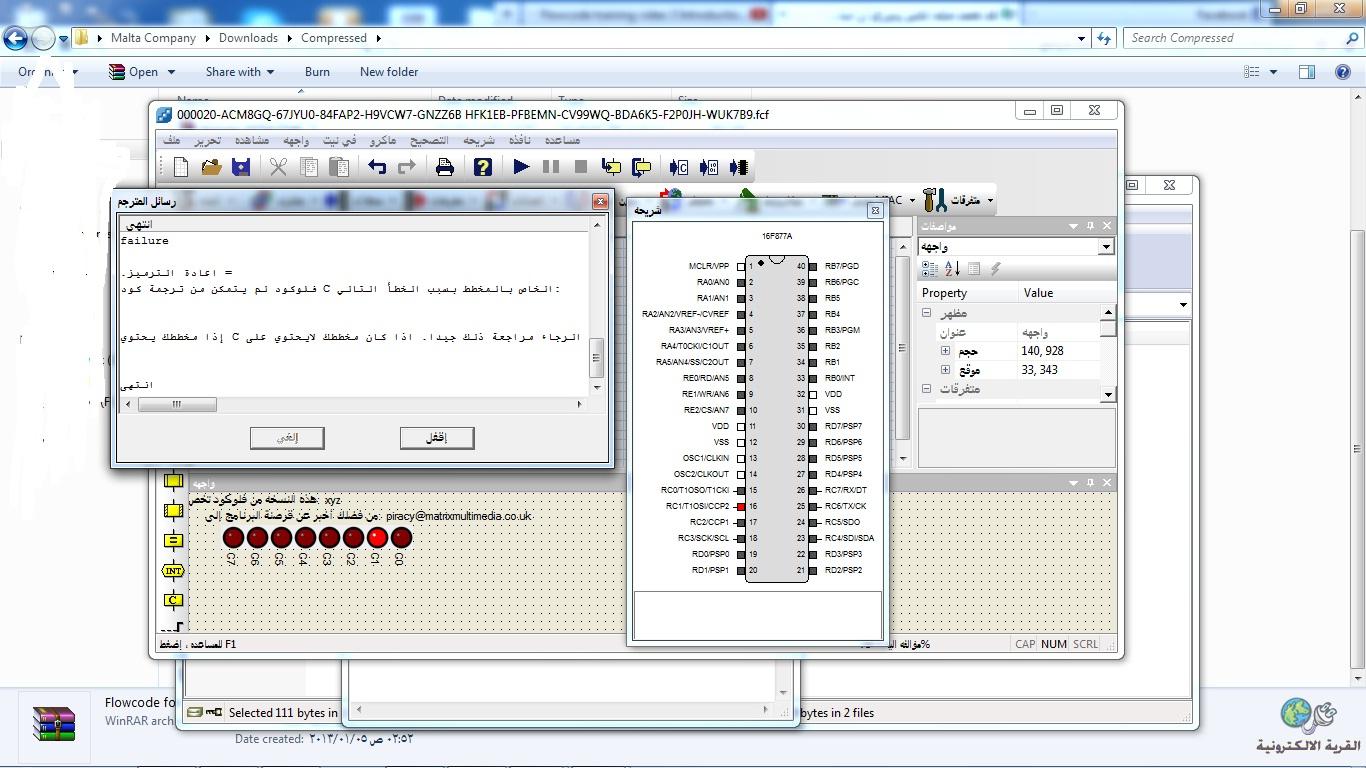
Task: Click New folder in Explorer toolbar
Action: click(389, 72)
